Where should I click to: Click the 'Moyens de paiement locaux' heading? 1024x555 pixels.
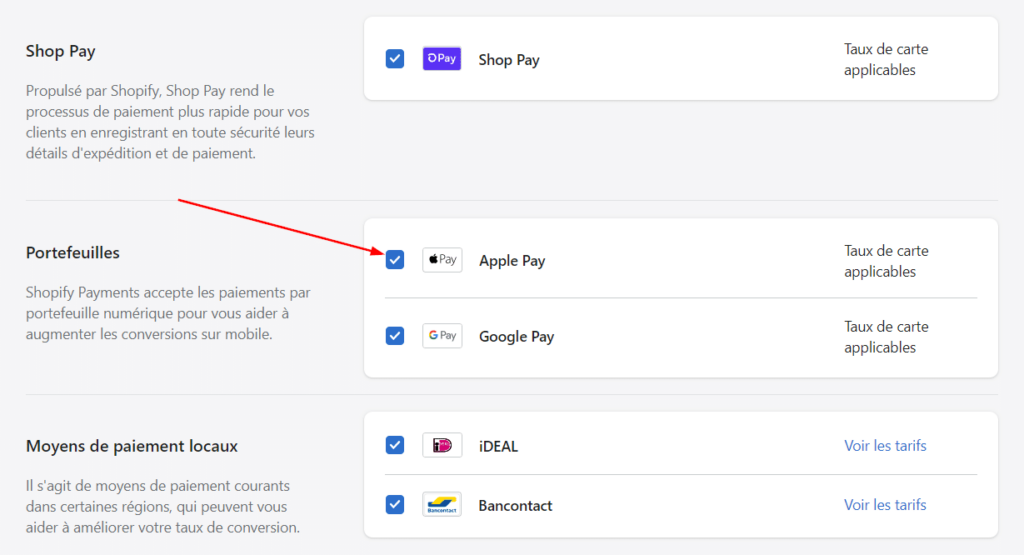pyautogui.click(x=132, y=446)
